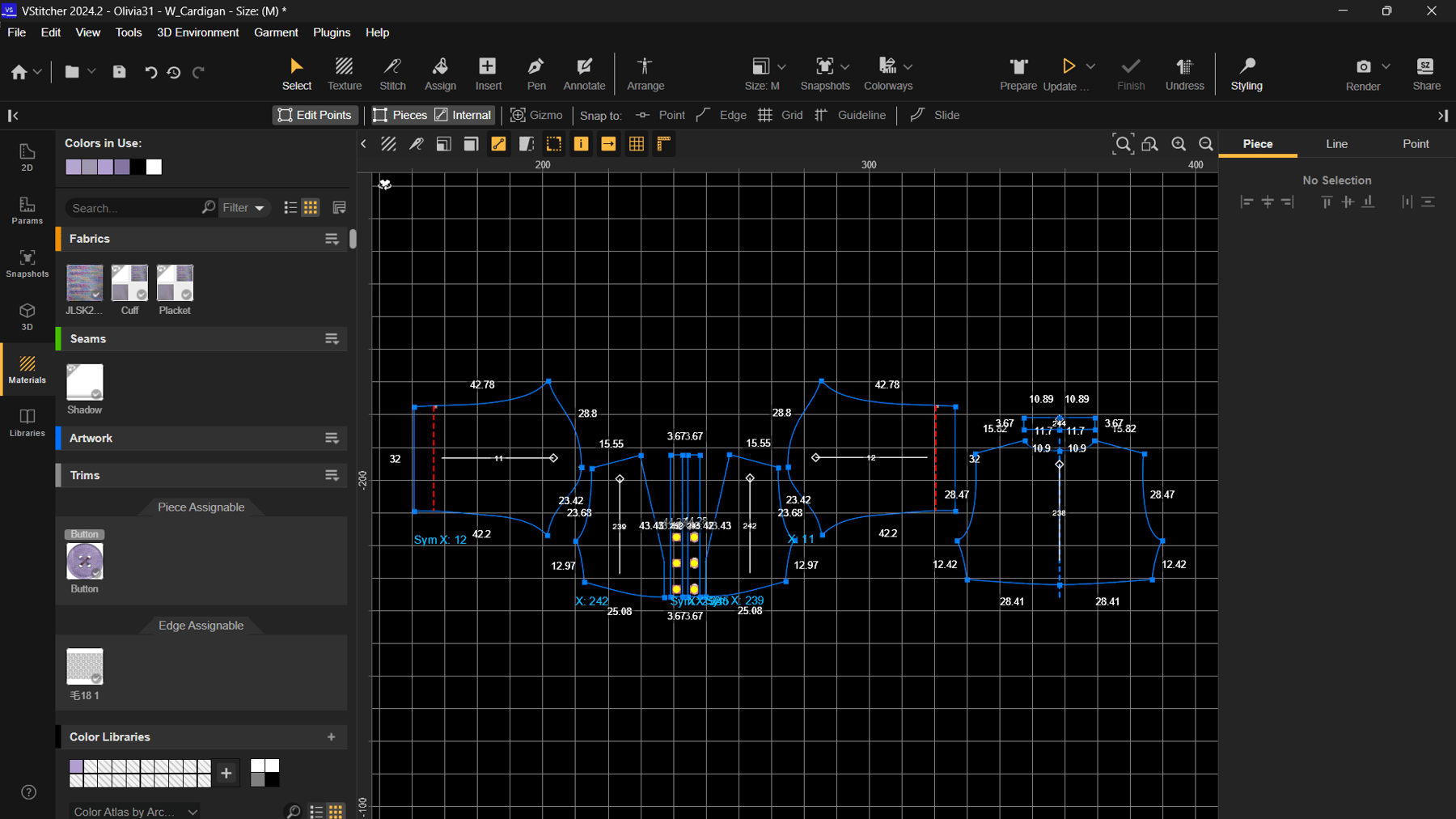The height and width of the screenshot is (819, 1456).
Task: Click the Edit Points button
Action: tap(315, 115)
